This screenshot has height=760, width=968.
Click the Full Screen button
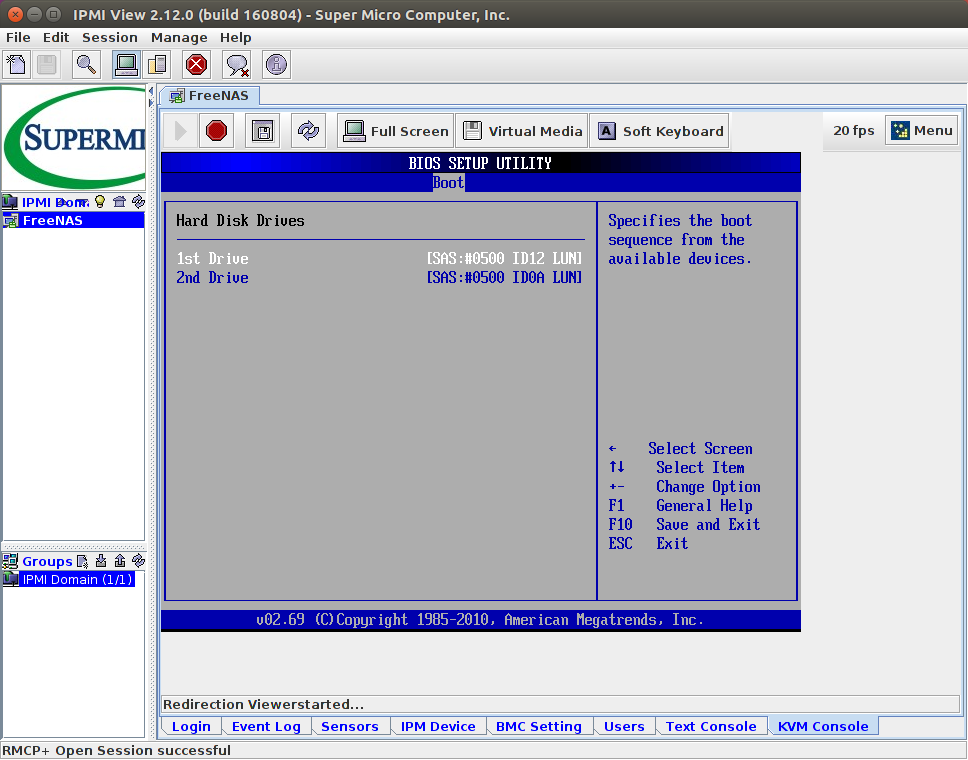pos(396,131)
